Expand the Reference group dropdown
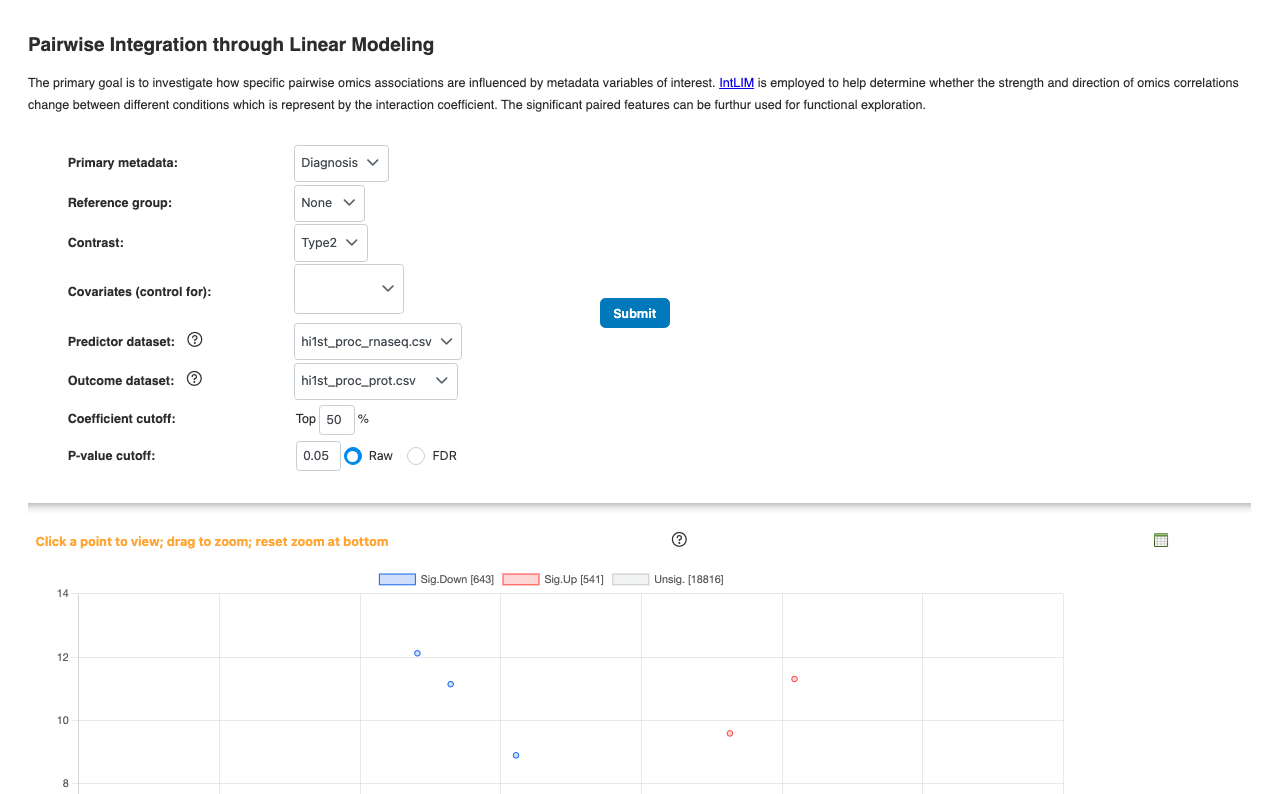1263x794 pixels. pos(329,203)
